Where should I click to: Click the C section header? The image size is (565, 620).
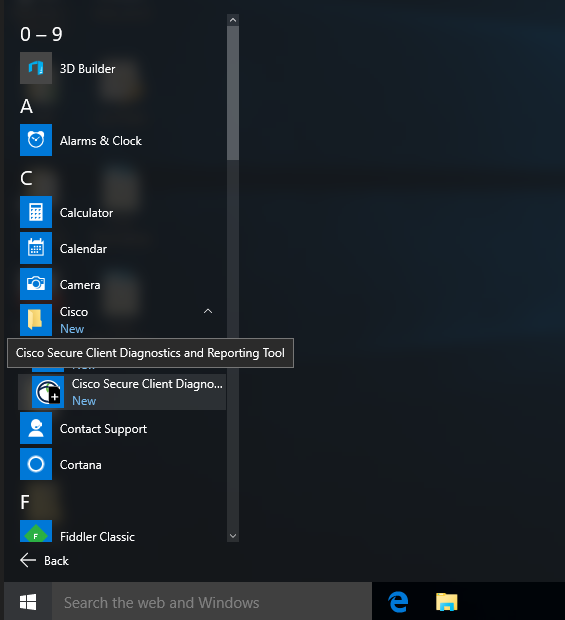[x=26, y=178]
